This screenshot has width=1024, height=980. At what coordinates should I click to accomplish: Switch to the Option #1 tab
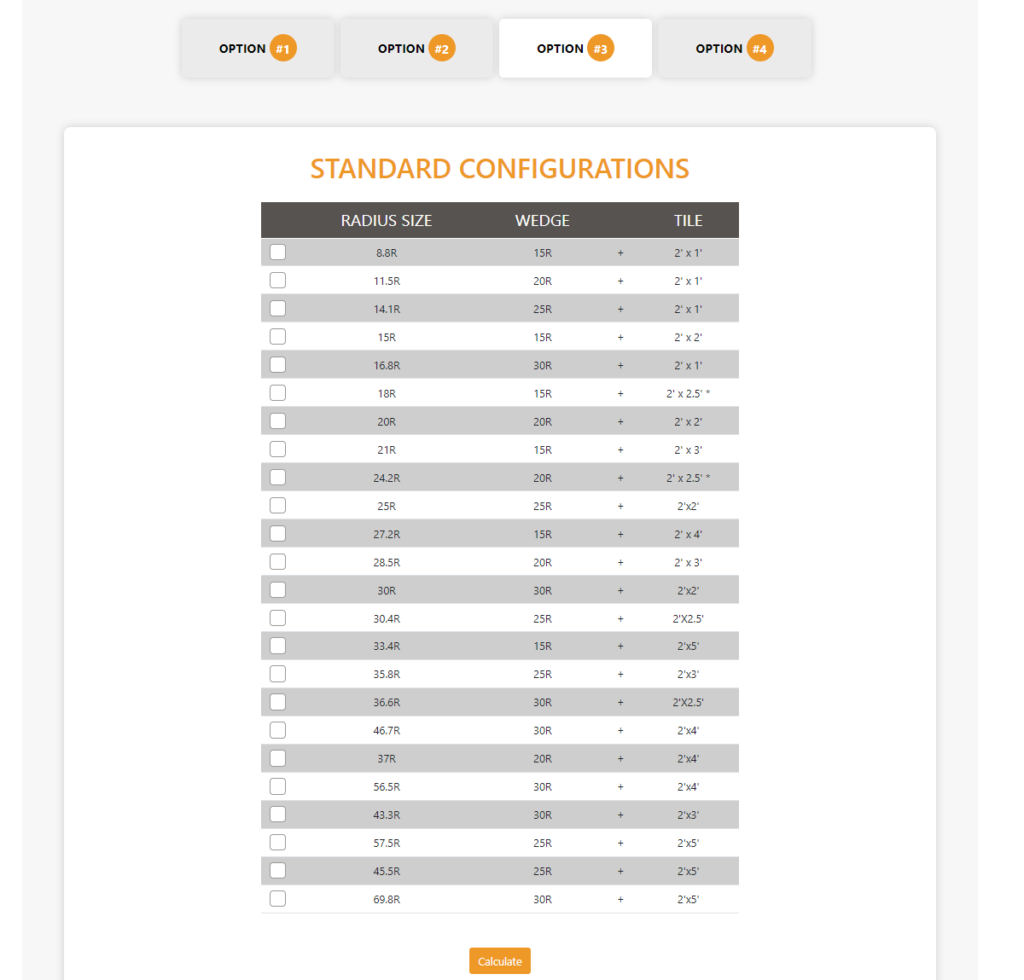point(257,48)
